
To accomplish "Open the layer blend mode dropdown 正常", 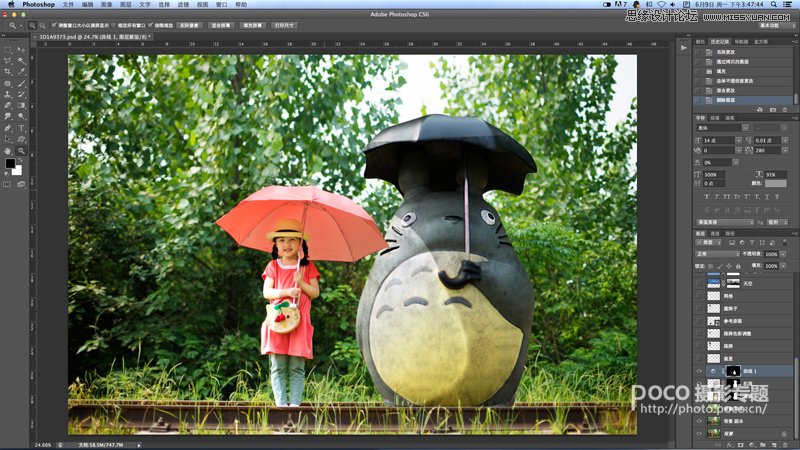I will 718,254.
